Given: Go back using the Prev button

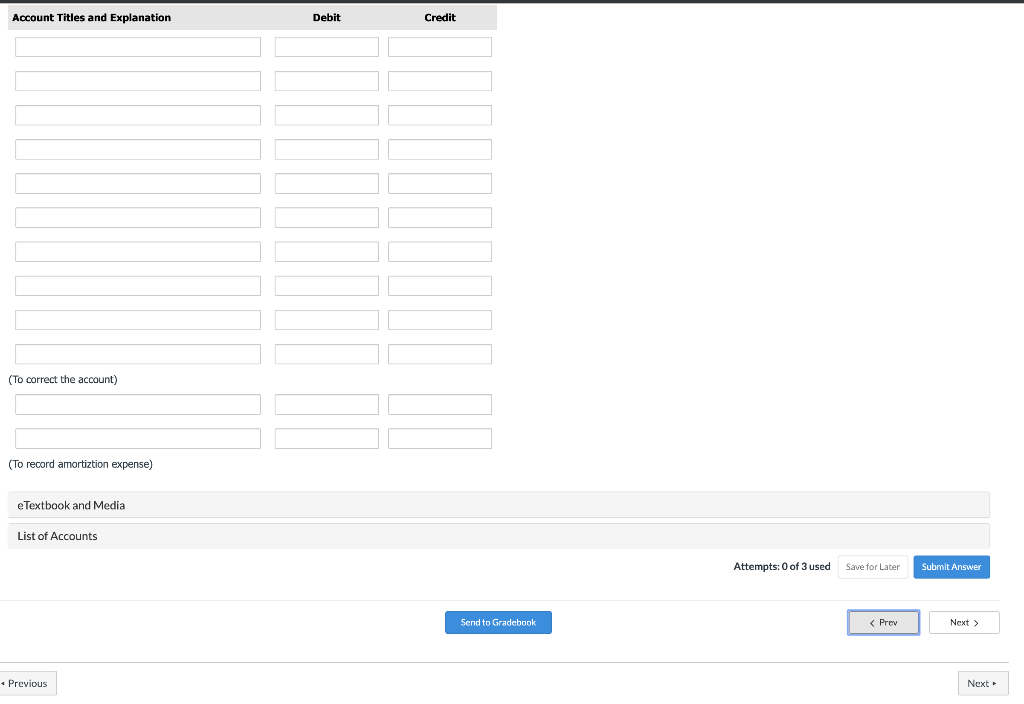Looking at the screenshot, I should (x=884, y=622).
